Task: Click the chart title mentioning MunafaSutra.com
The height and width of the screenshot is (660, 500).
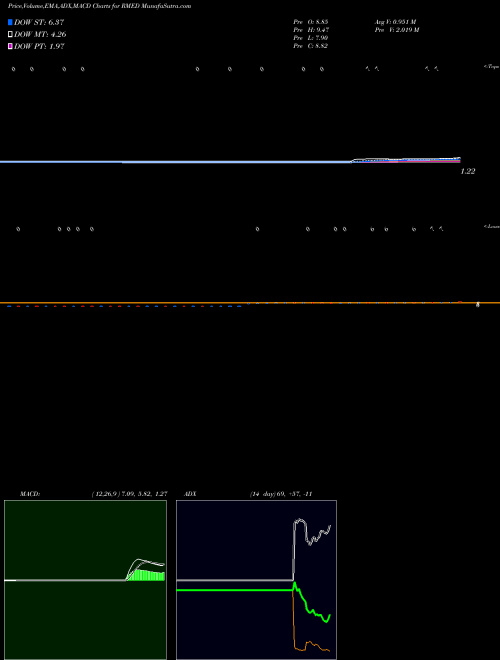Action: click(99, 6)
